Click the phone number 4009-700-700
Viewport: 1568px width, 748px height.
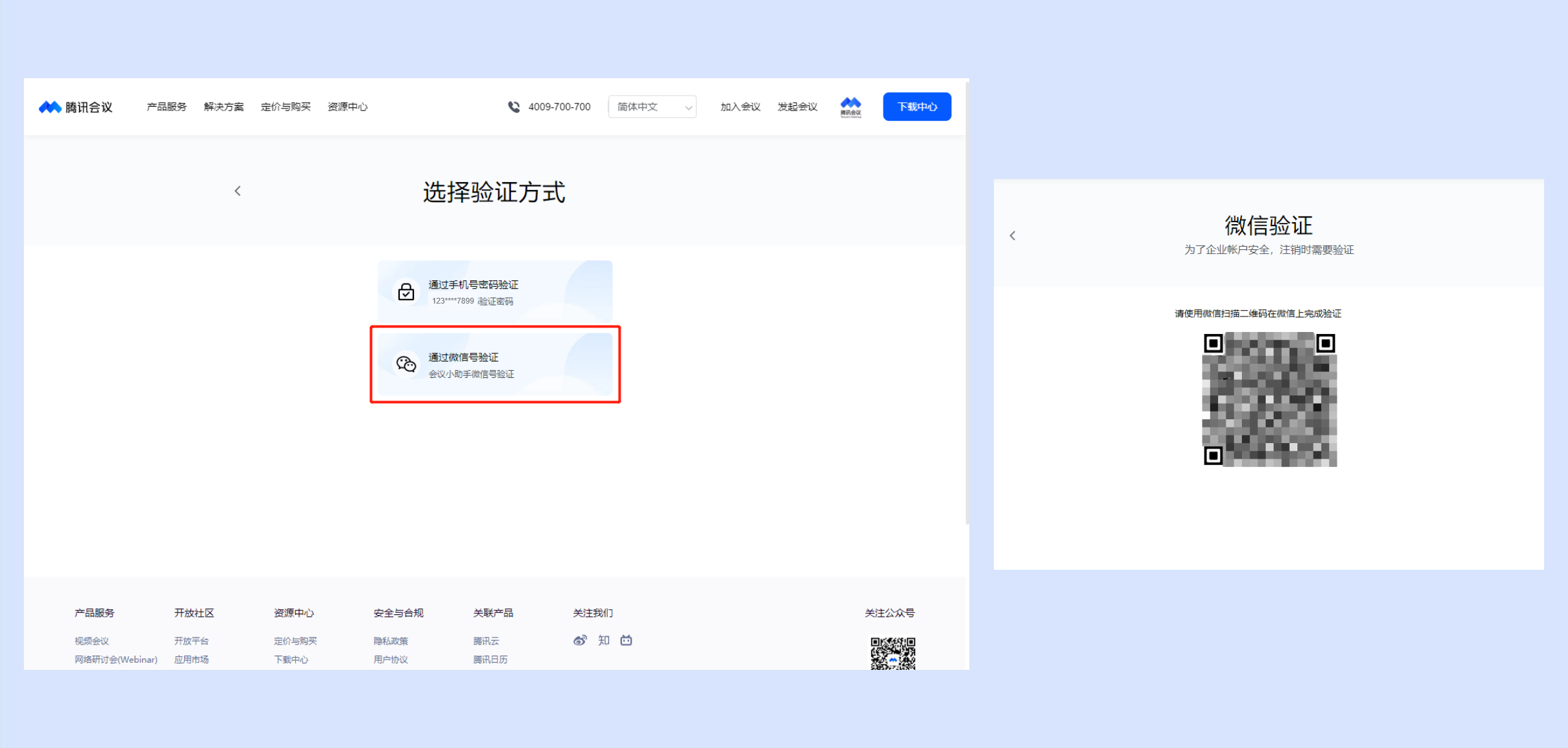pos(559,107)
